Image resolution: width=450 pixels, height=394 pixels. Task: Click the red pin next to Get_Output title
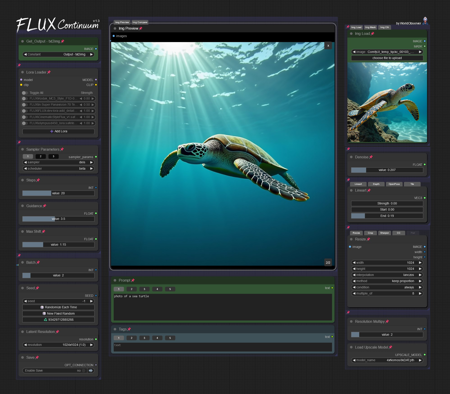tap(63, 41)
